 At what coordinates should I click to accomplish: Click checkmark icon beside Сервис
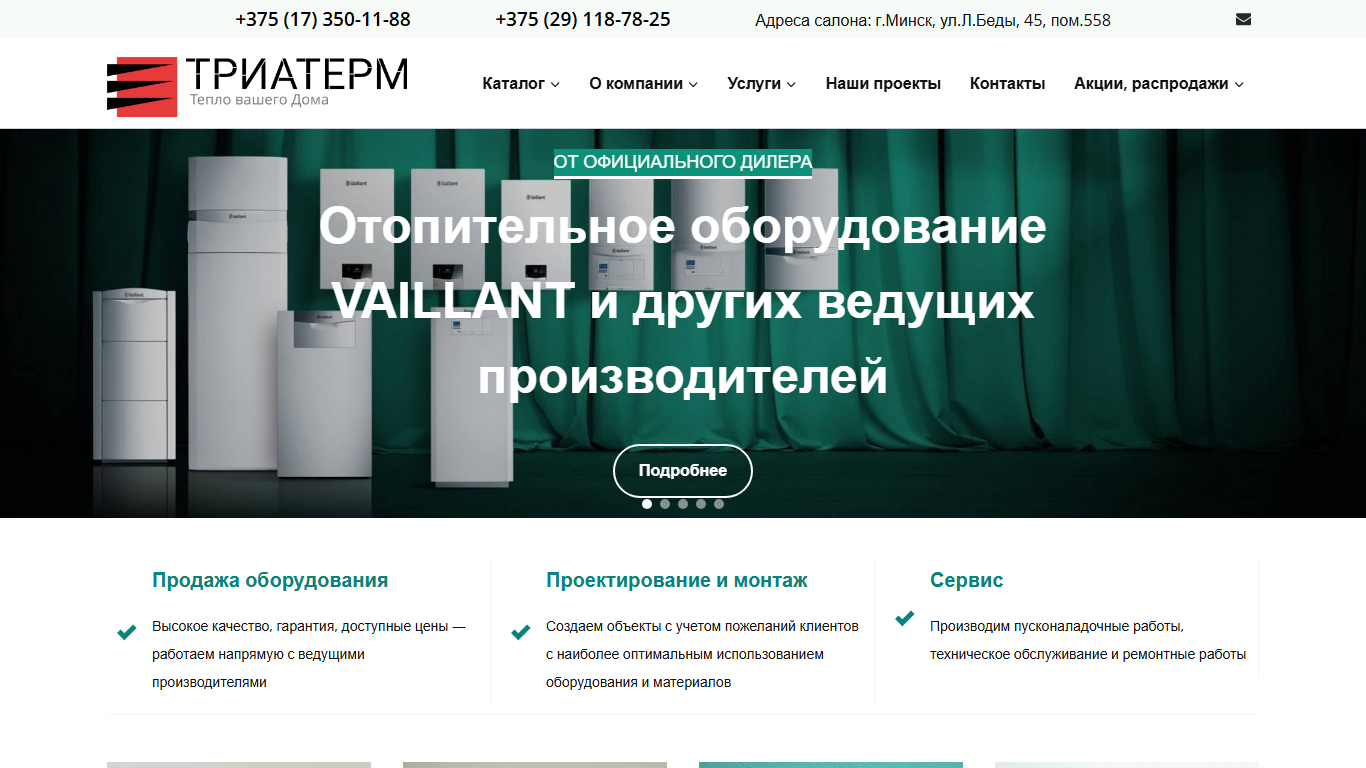[x=905, y=618]
